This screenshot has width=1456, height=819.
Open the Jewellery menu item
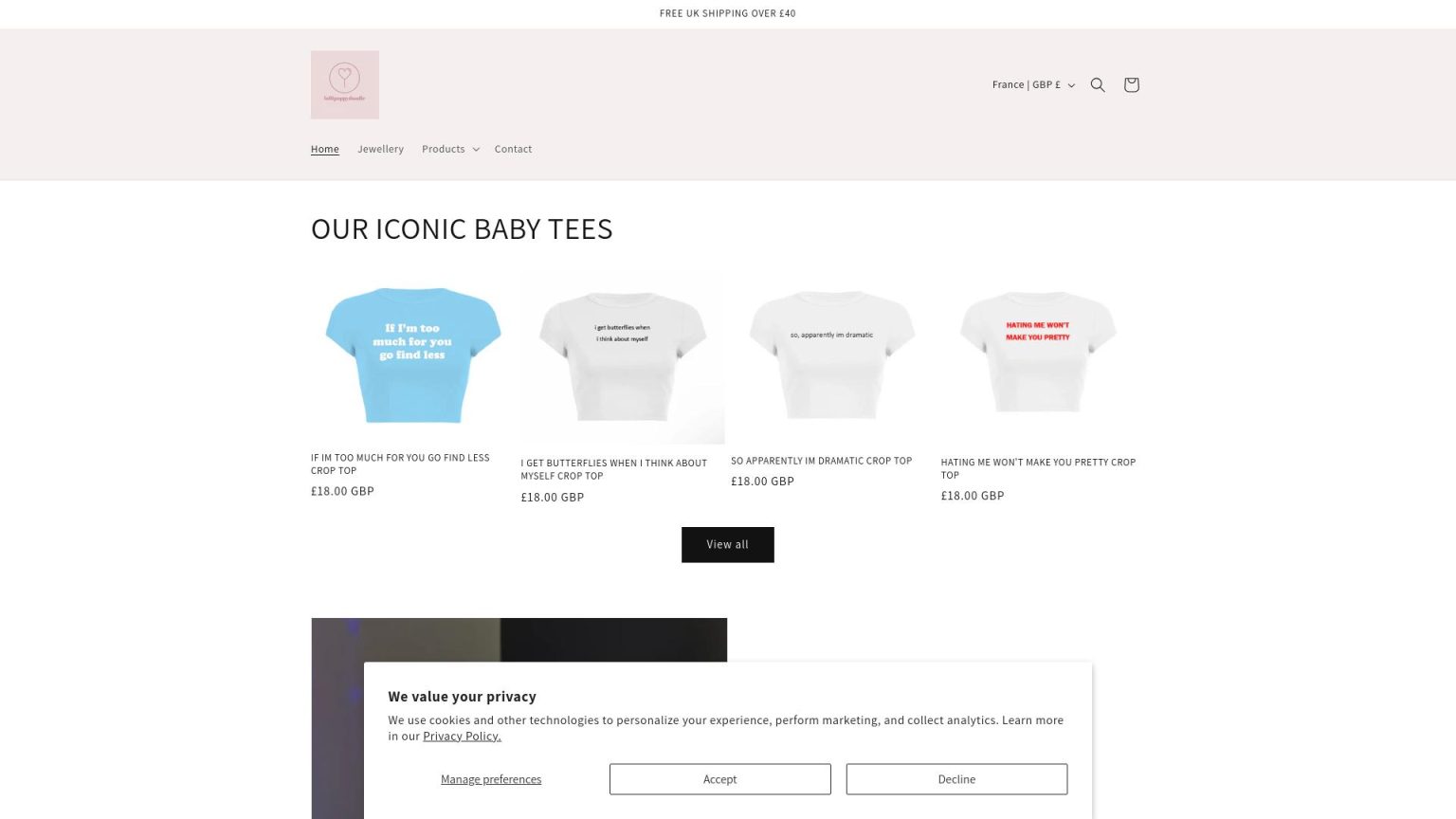point(380,150)
